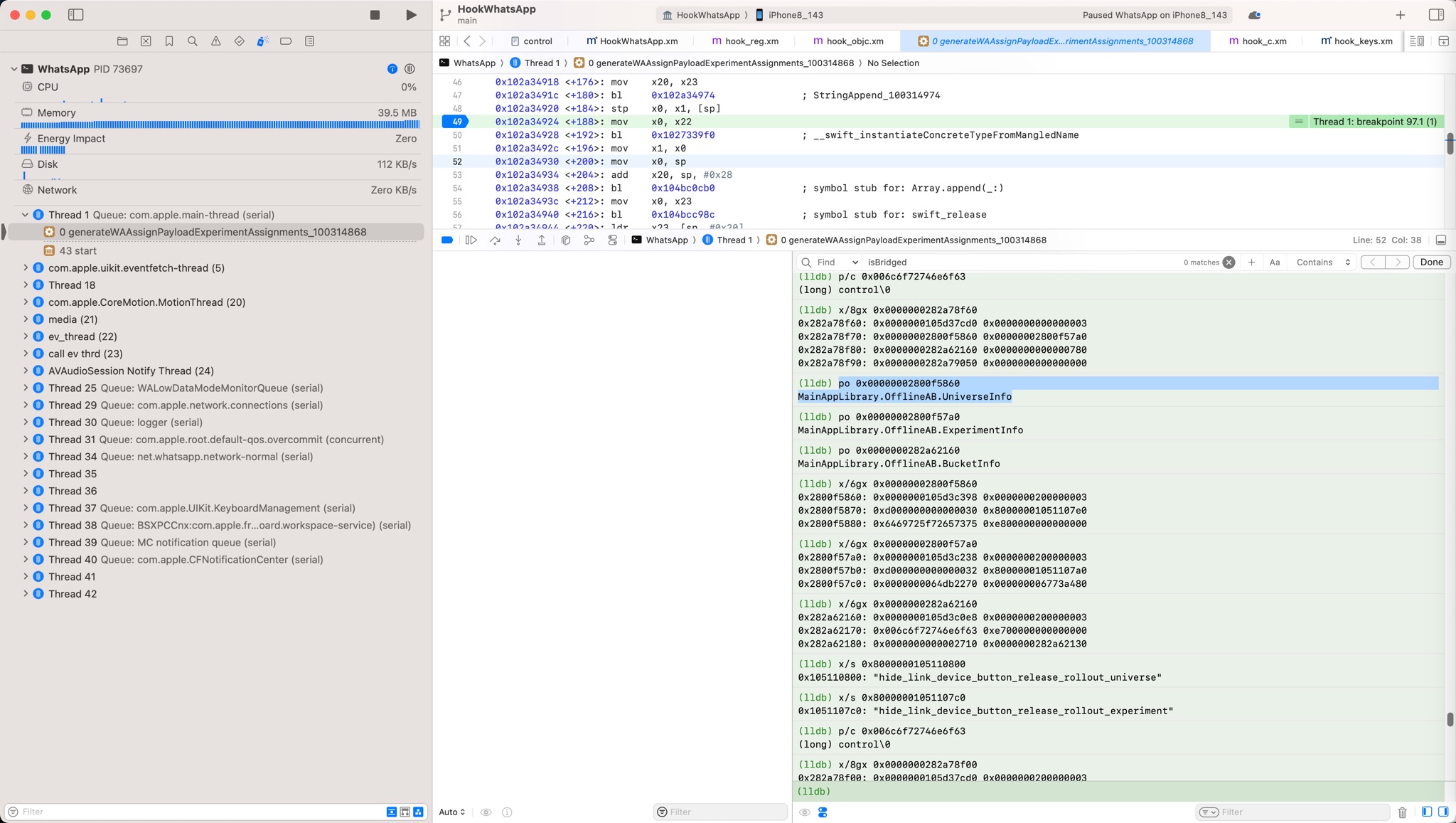Click Contains dropdown in find bar

pyautogui.click(x=1320, y=262)
